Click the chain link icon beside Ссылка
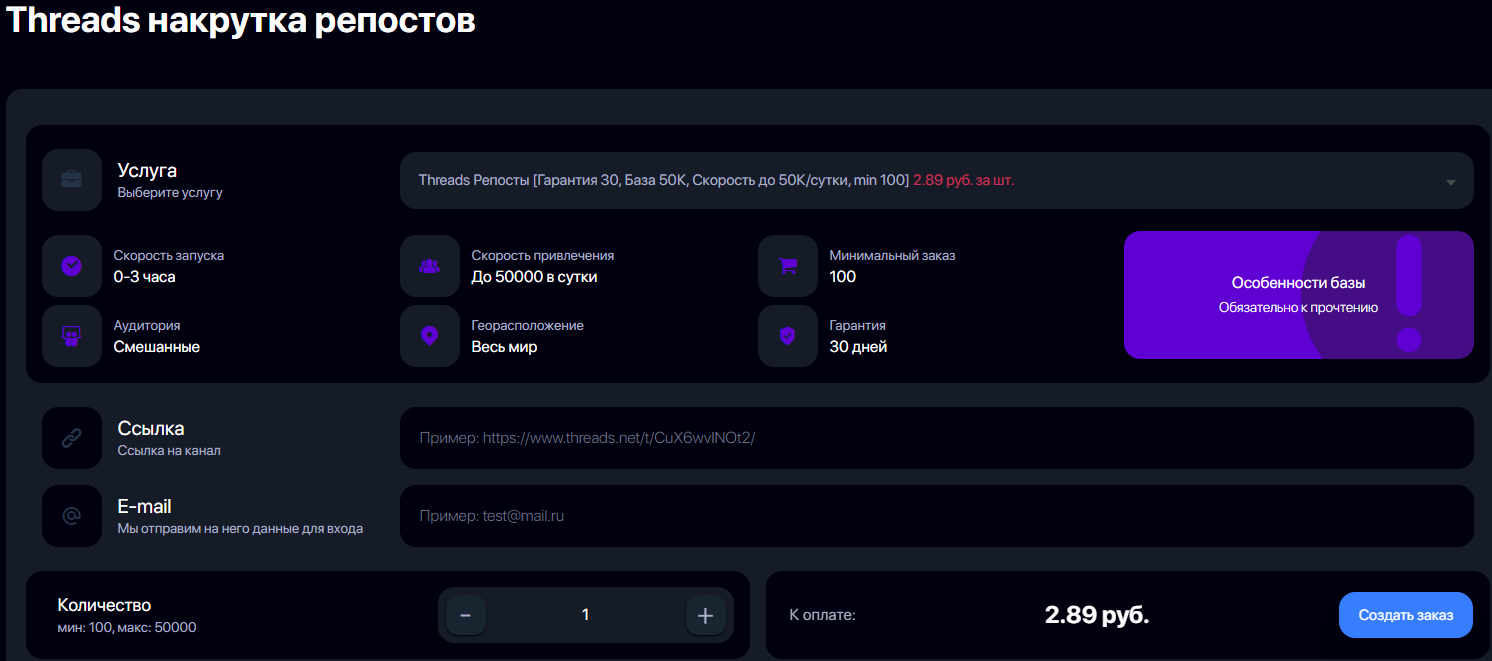Image resolution: width=1492 pixels, height=661 pixels. coord(72,438)
